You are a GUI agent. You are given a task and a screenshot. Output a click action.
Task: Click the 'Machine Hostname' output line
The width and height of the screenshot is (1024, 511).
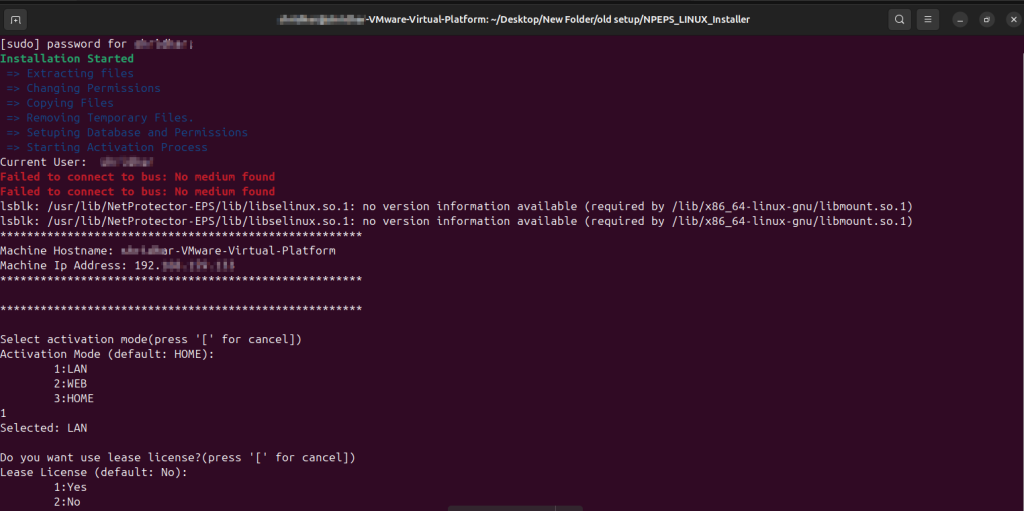pos(167,251)
